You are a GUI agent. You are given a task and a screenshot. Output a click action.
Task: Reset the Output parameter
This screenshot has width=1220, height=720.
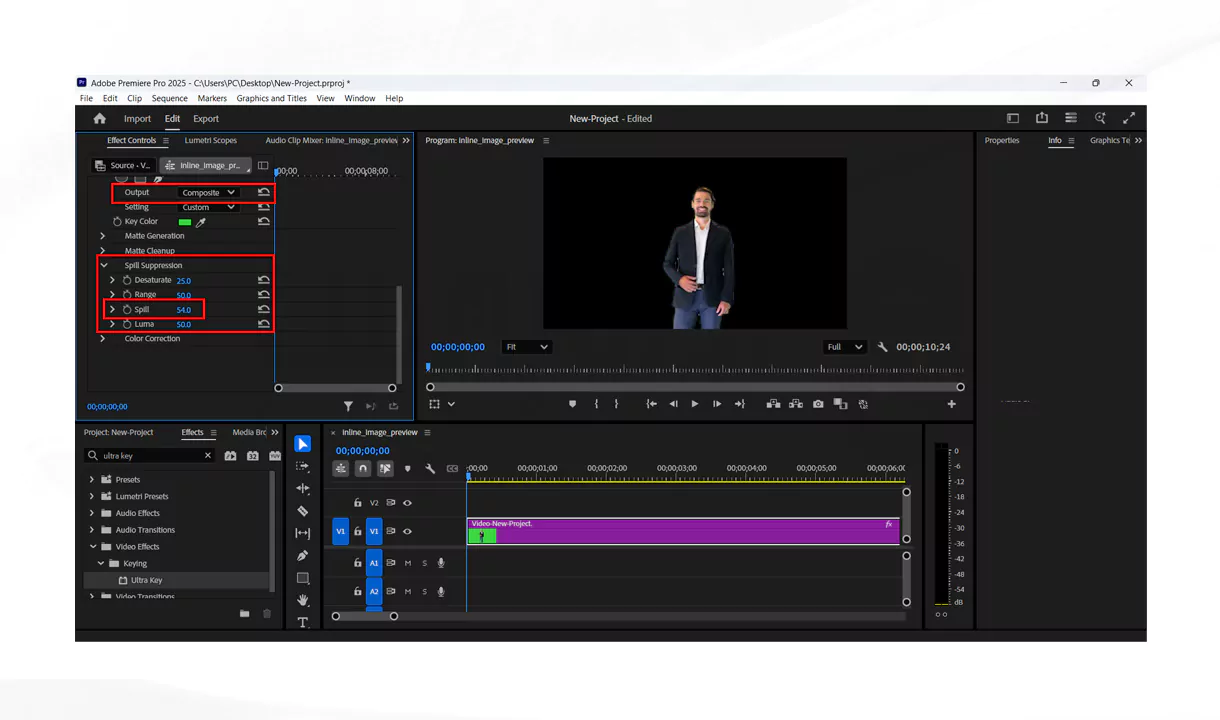pyautogui.click(x=263, y=192)
